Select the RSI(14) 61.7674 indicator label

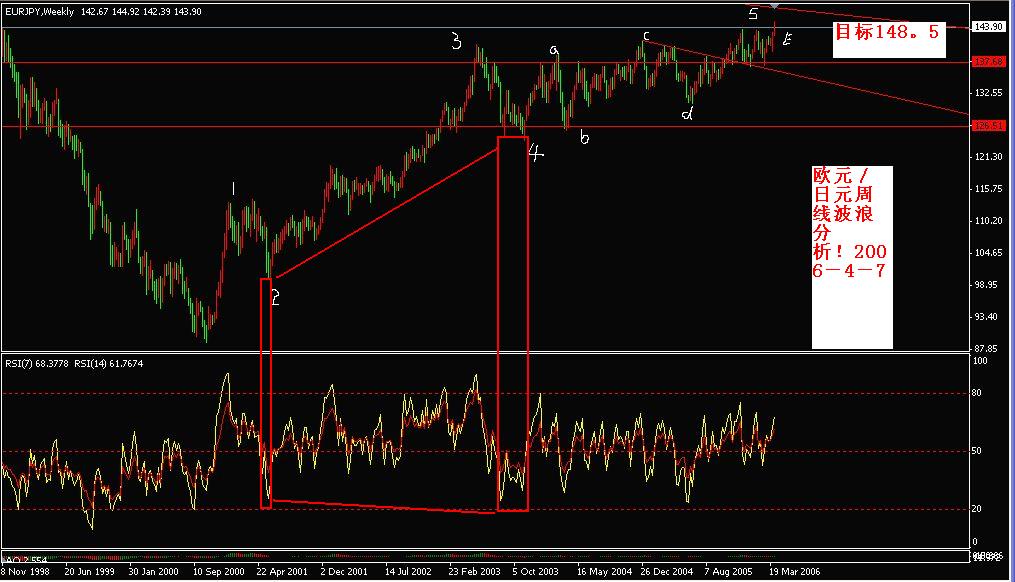coord(110,363)
